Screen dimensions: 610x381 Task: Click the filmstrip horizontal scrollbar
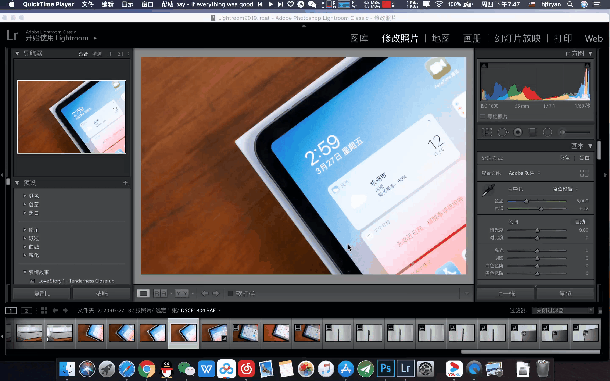(x=530, y=352)
